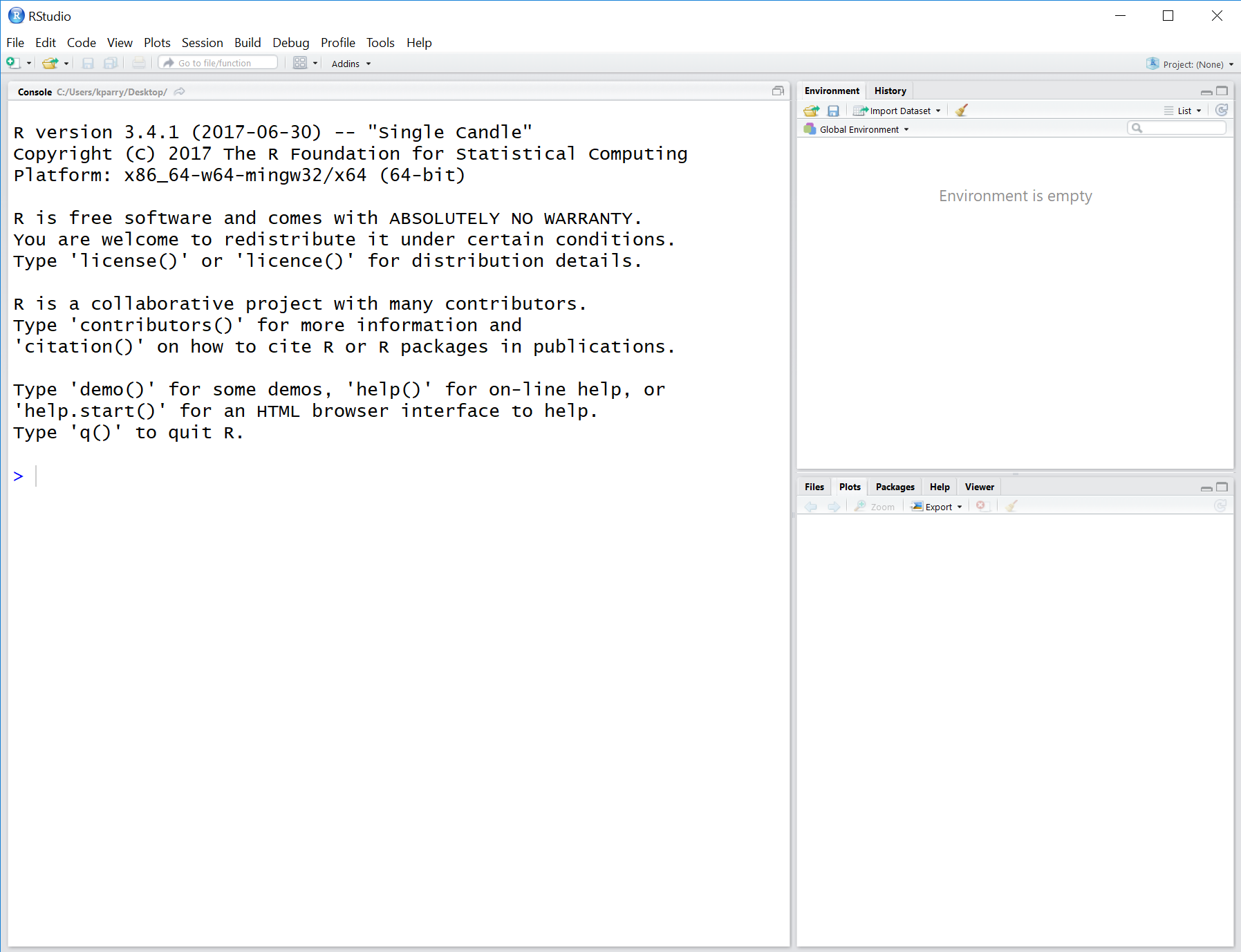Open the Code menu

[x=82, y=43]
